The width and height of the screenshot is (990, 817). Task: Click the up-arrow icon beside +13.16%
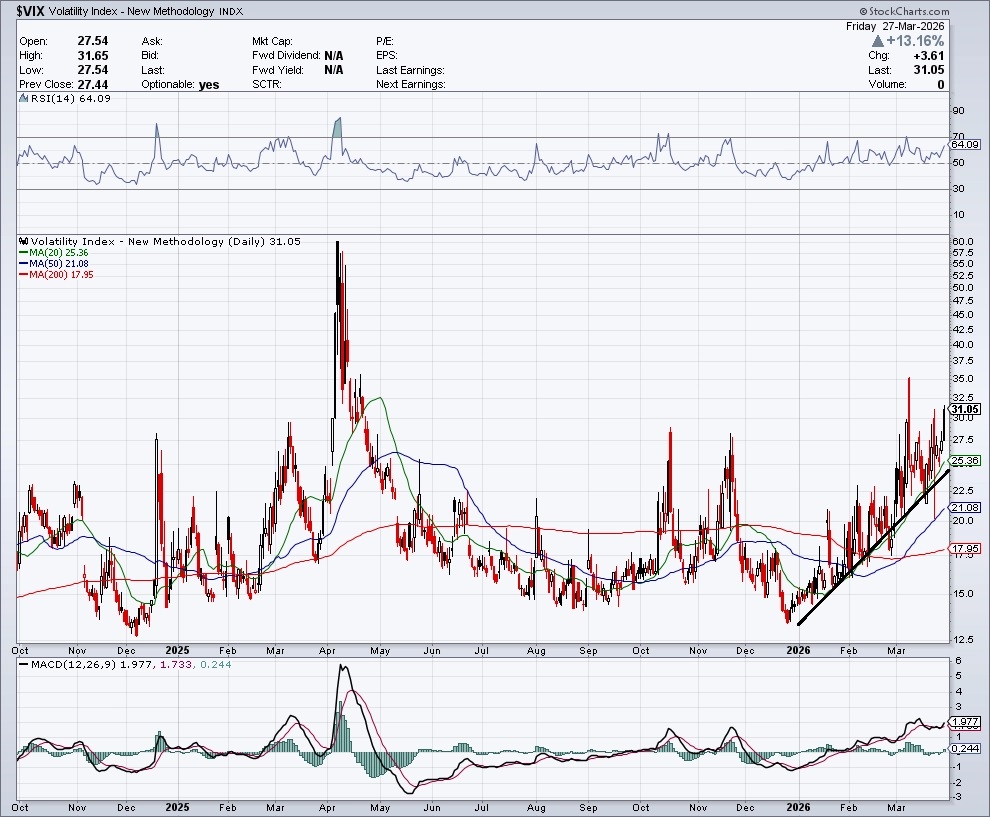click(x=879, y=41)
